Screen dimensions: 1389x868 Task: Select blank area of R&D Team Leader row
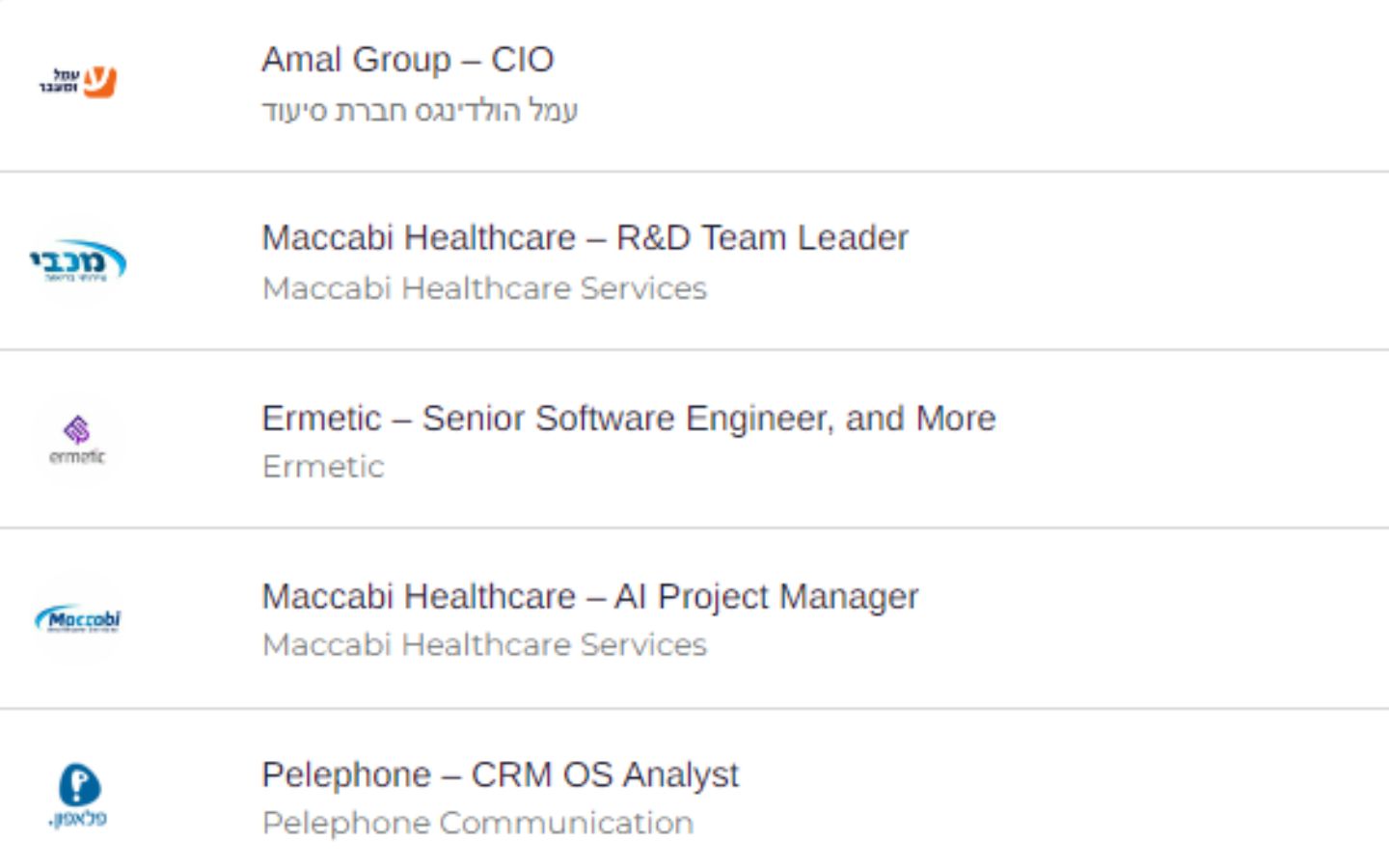pos(1148,260)
